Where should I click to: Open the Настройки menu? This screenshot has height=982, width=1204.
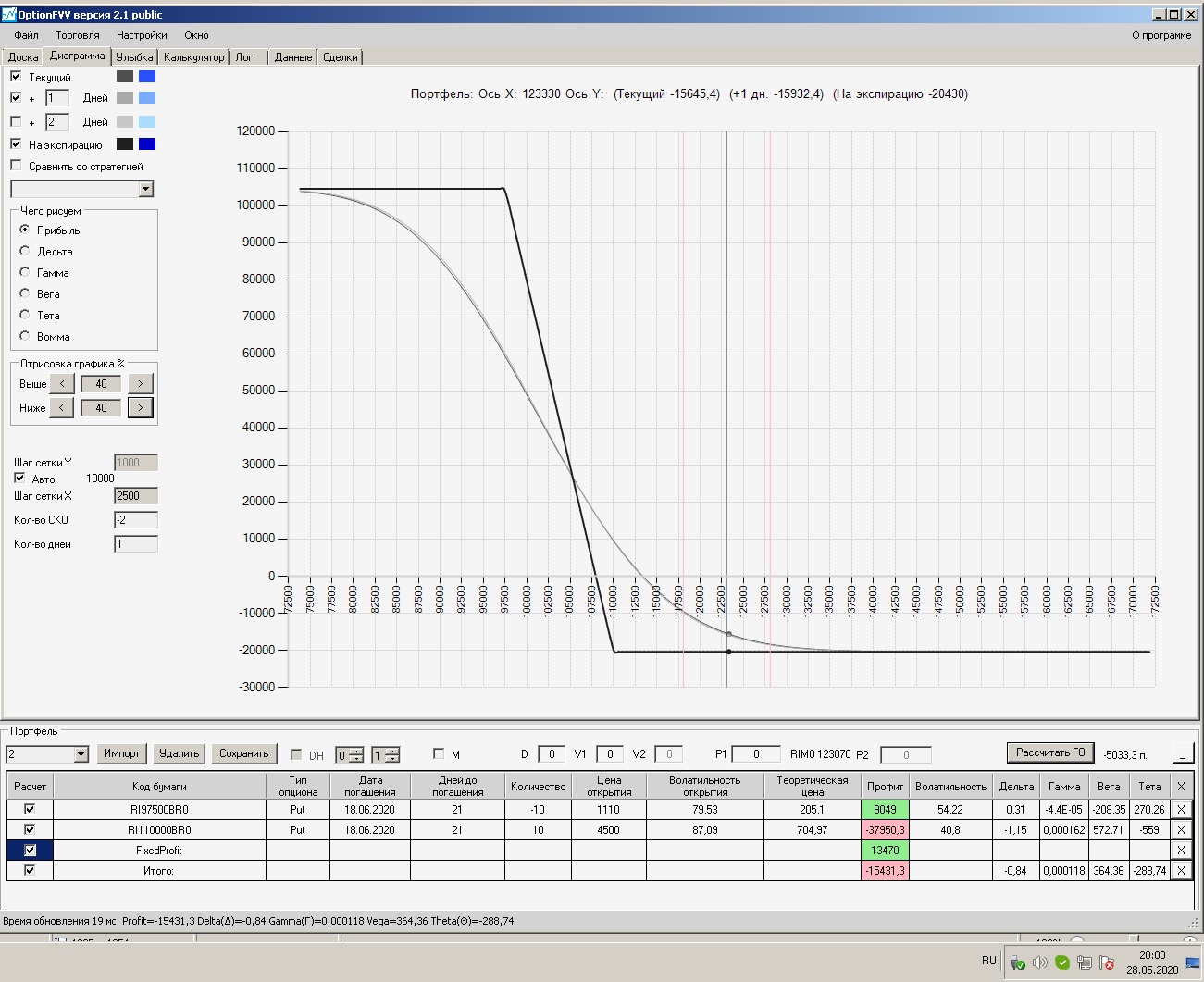pyautogui.click(x=142, y=35)
